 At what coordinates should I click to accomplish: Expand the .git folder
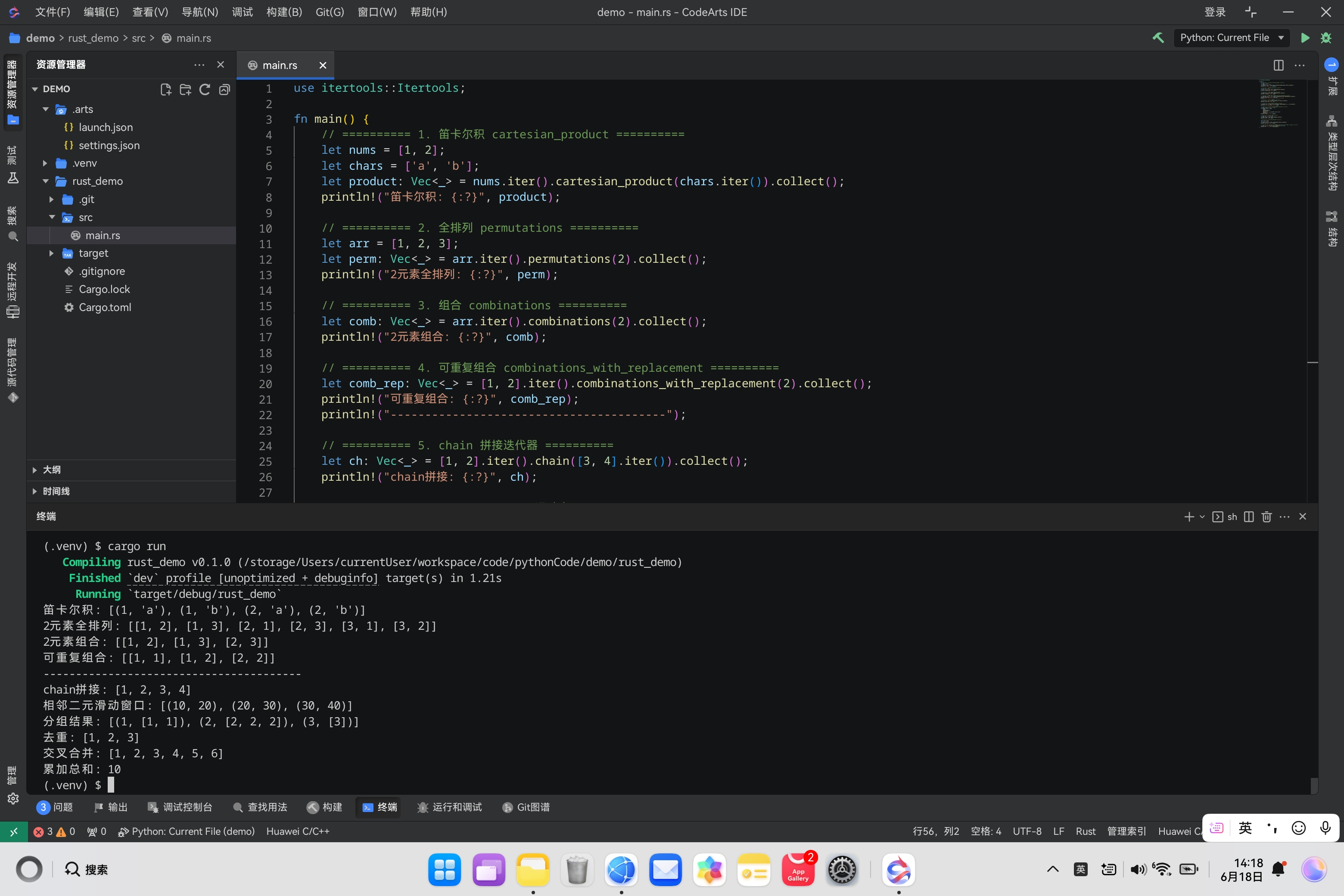pos(52,199)
